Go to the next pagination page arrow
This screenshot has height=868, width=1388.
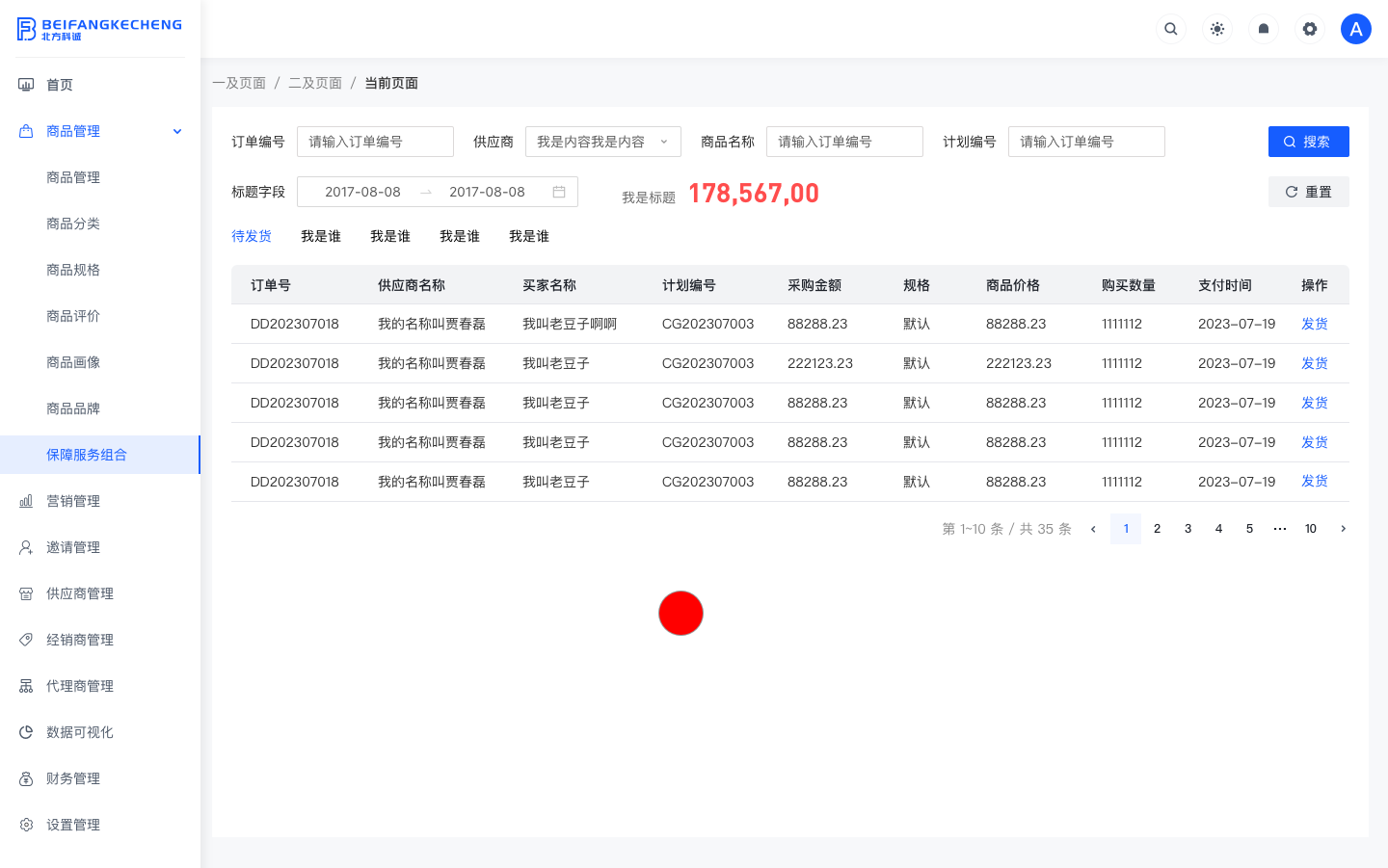click(1343, 529)
